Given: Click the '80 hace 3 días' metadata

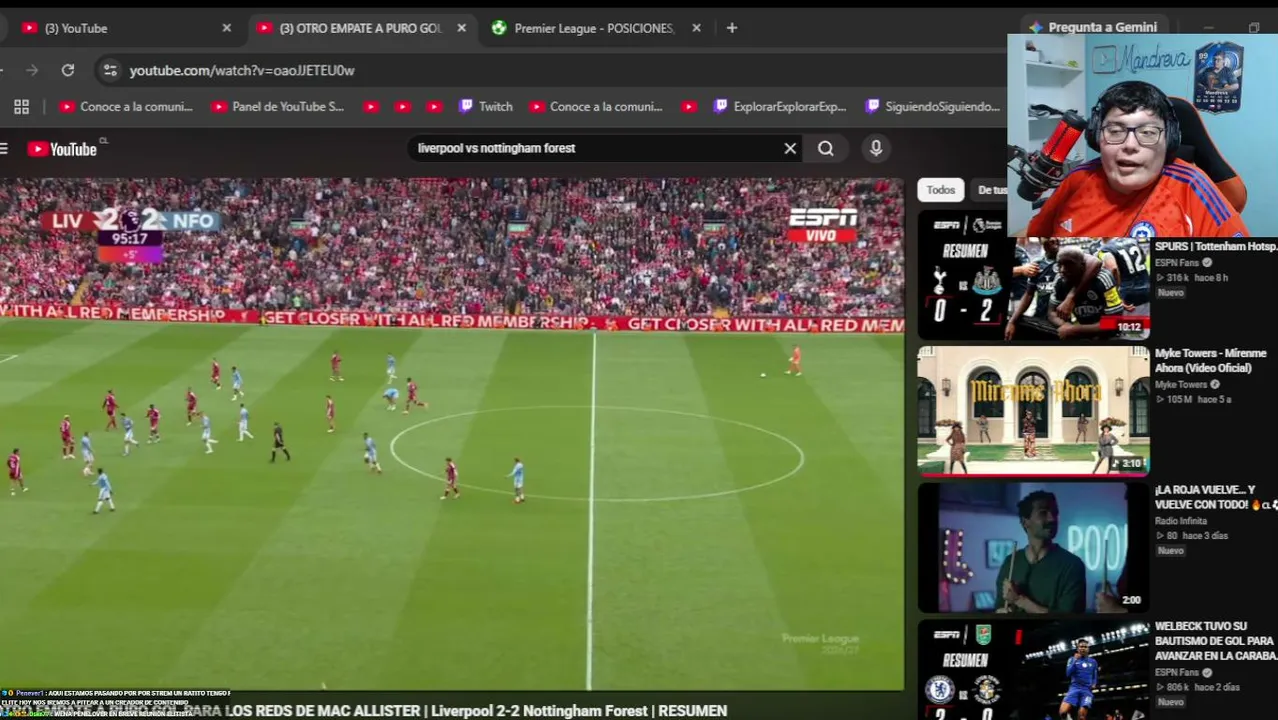Looking at the screenshot, I should [1192, 536].
